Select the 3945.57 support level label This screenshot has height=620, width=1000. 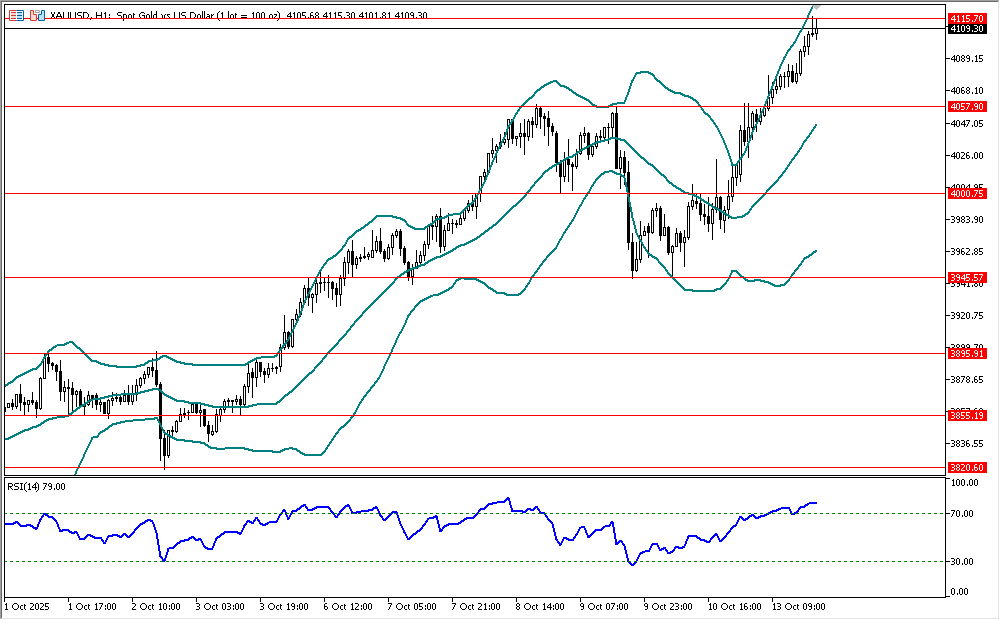(967, 277)
